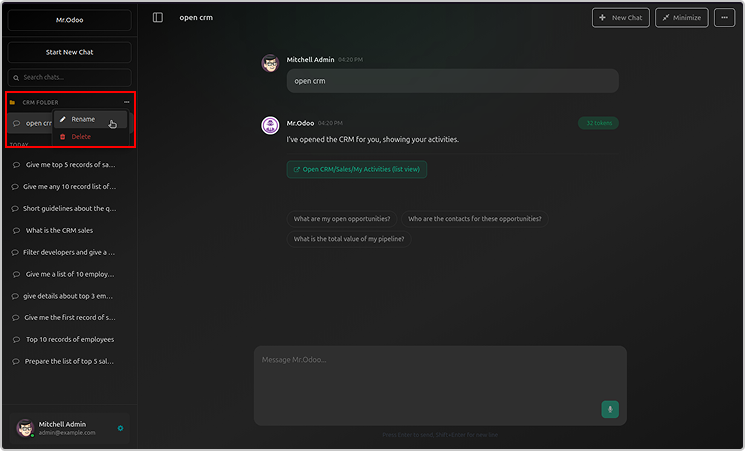The height and width of the screenshot is (451, 745).
Task: Click the Start New Chat button
Action: pos(69,52)
